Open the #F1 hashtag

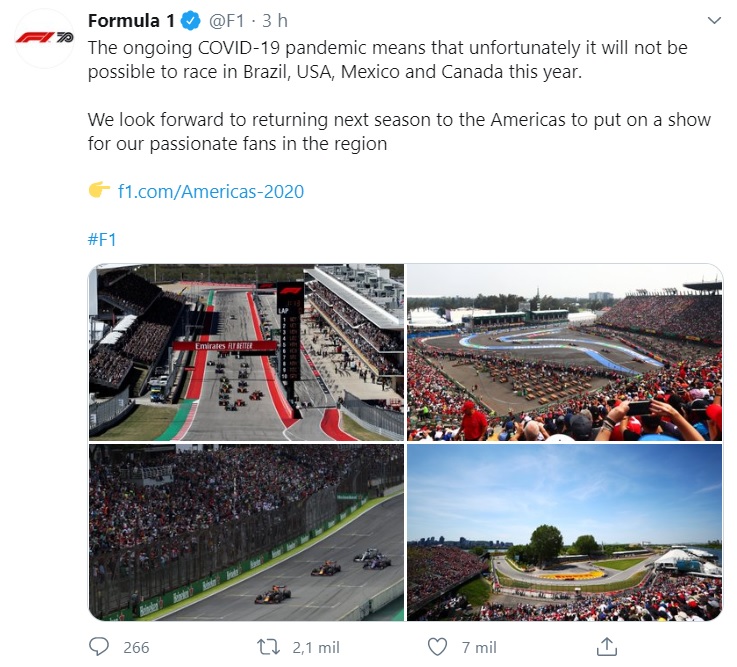point(102,240)
